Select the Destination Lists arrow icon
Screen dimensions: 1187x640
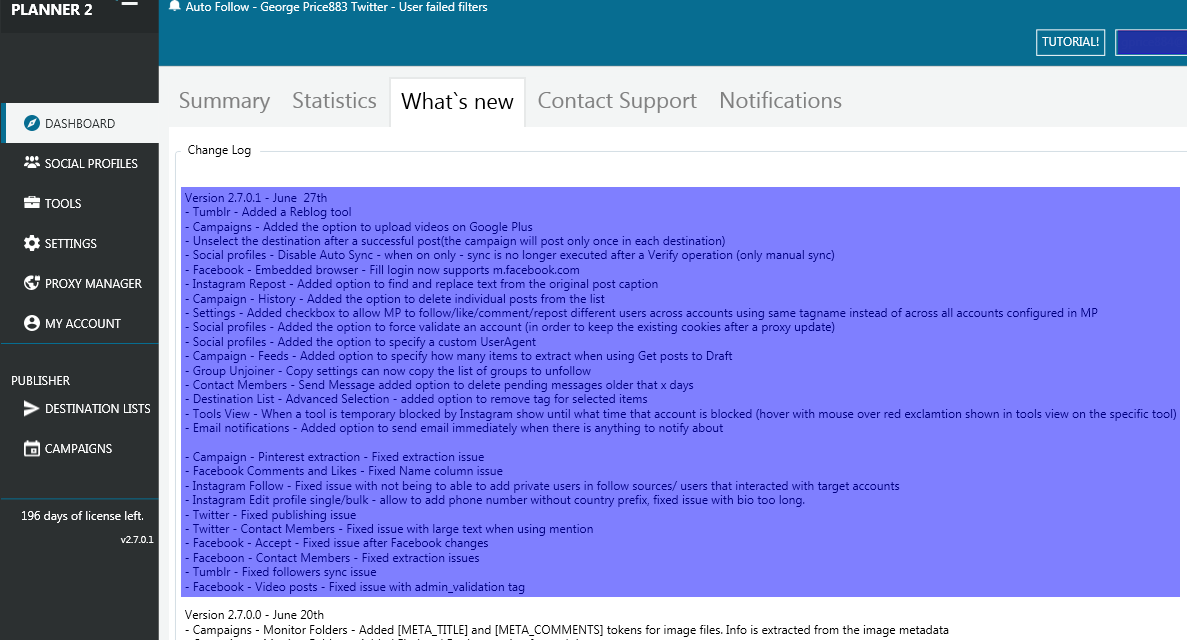pos(31,408)
